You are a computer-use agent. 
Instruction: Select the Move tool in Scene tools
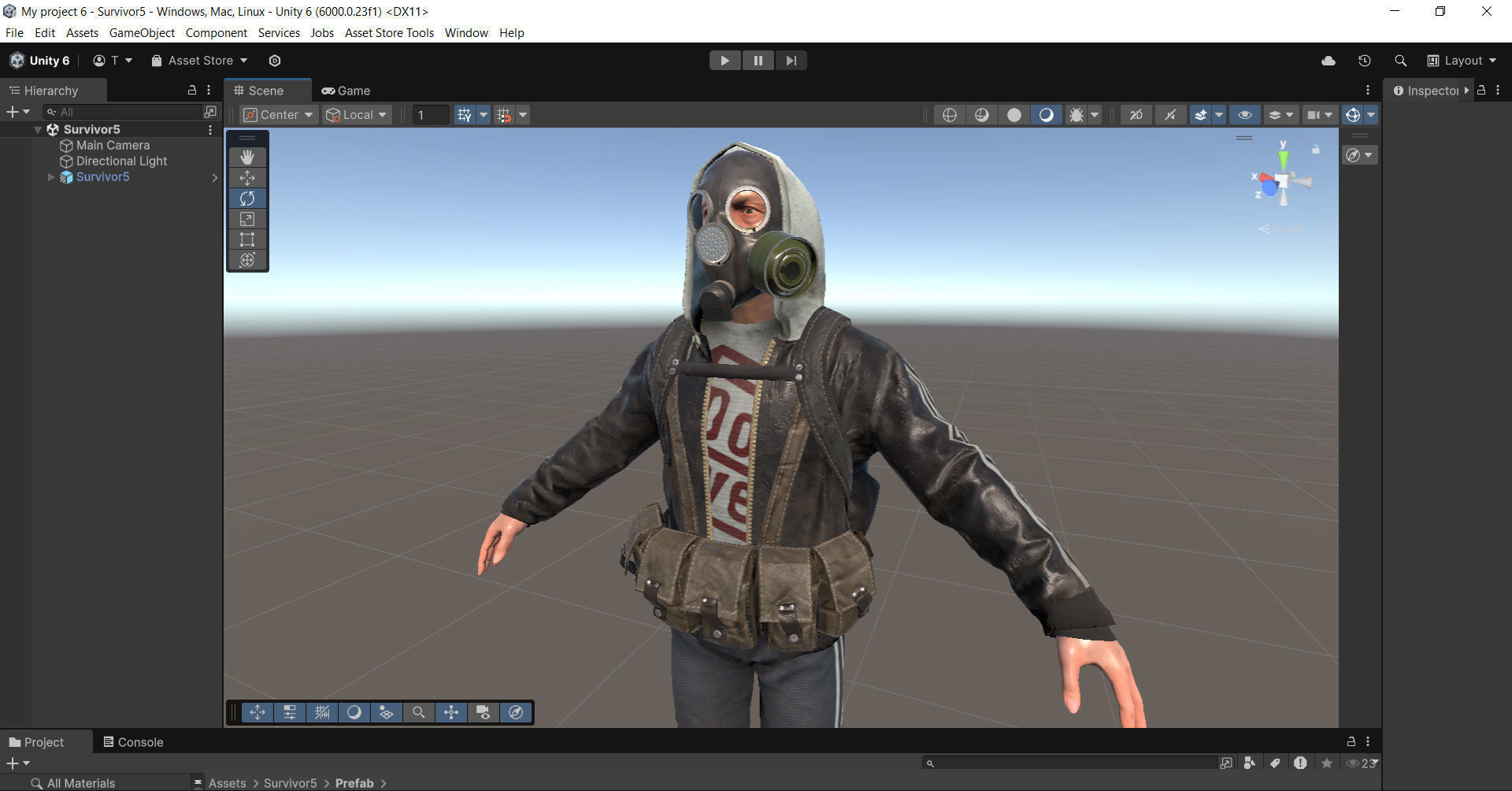click(x=247, y=177)
